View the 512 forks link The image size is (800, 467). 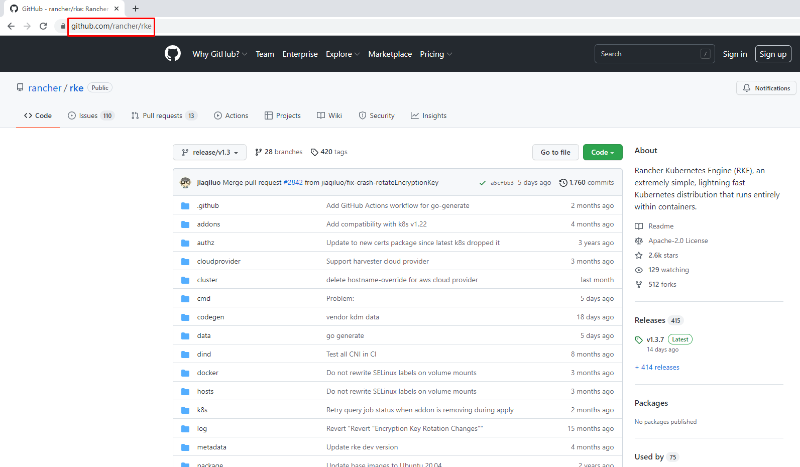(662, 284)
